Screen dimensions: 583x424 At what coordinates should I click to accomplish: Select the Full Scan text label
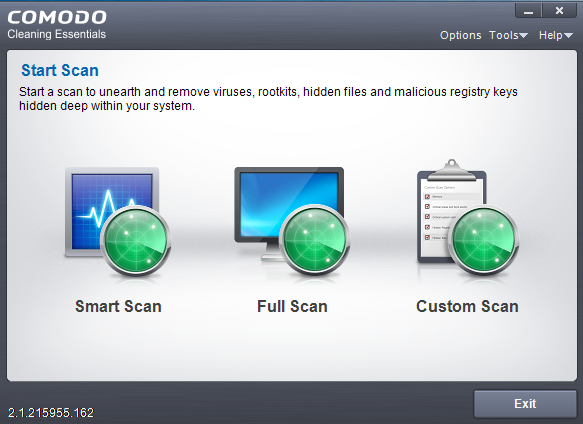click(x=292, y=306)
